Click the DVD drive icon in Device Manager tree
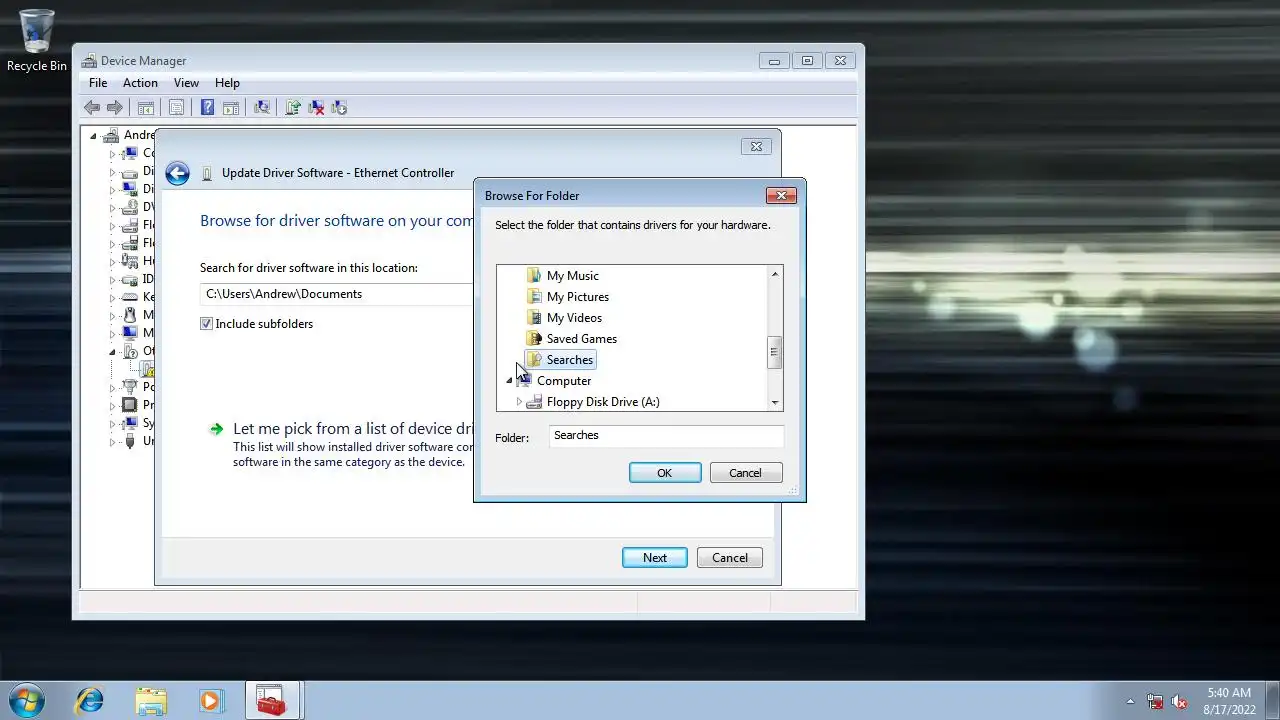This screenshot has width=1280, height=720. tap(129, 207)
